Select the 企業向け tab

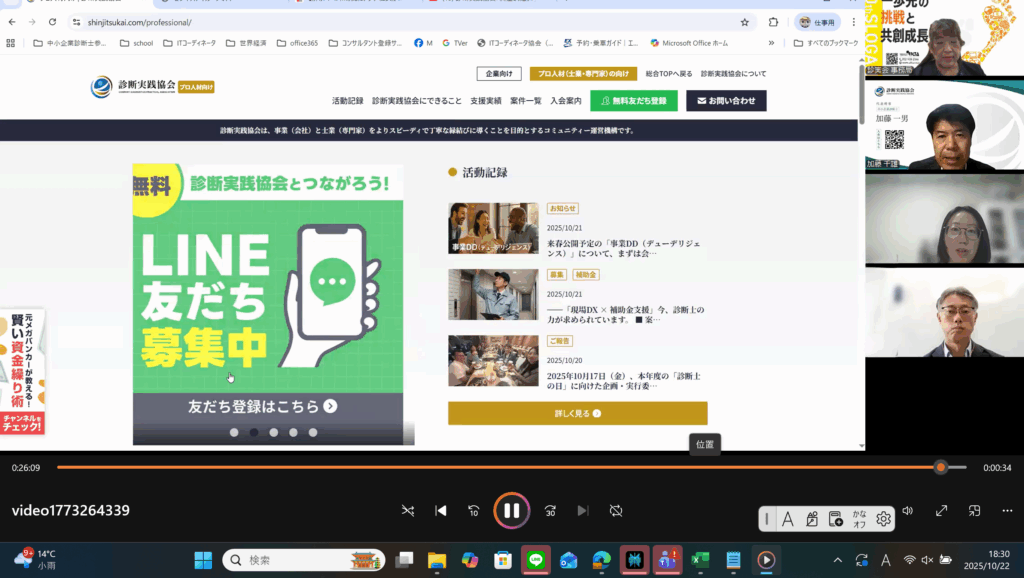[499, 74]
